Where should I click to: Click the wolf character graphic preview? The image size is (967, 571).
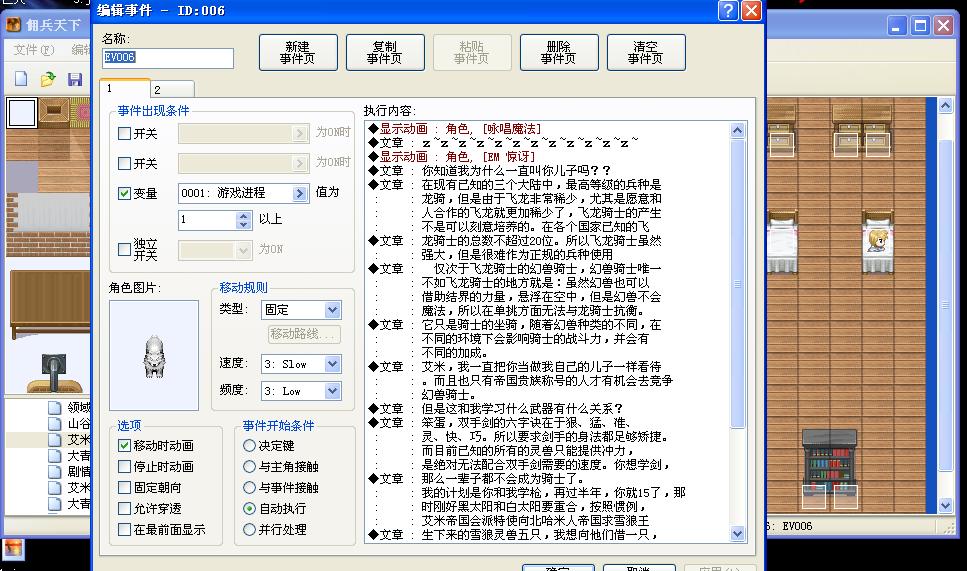(x=154, y=355)
